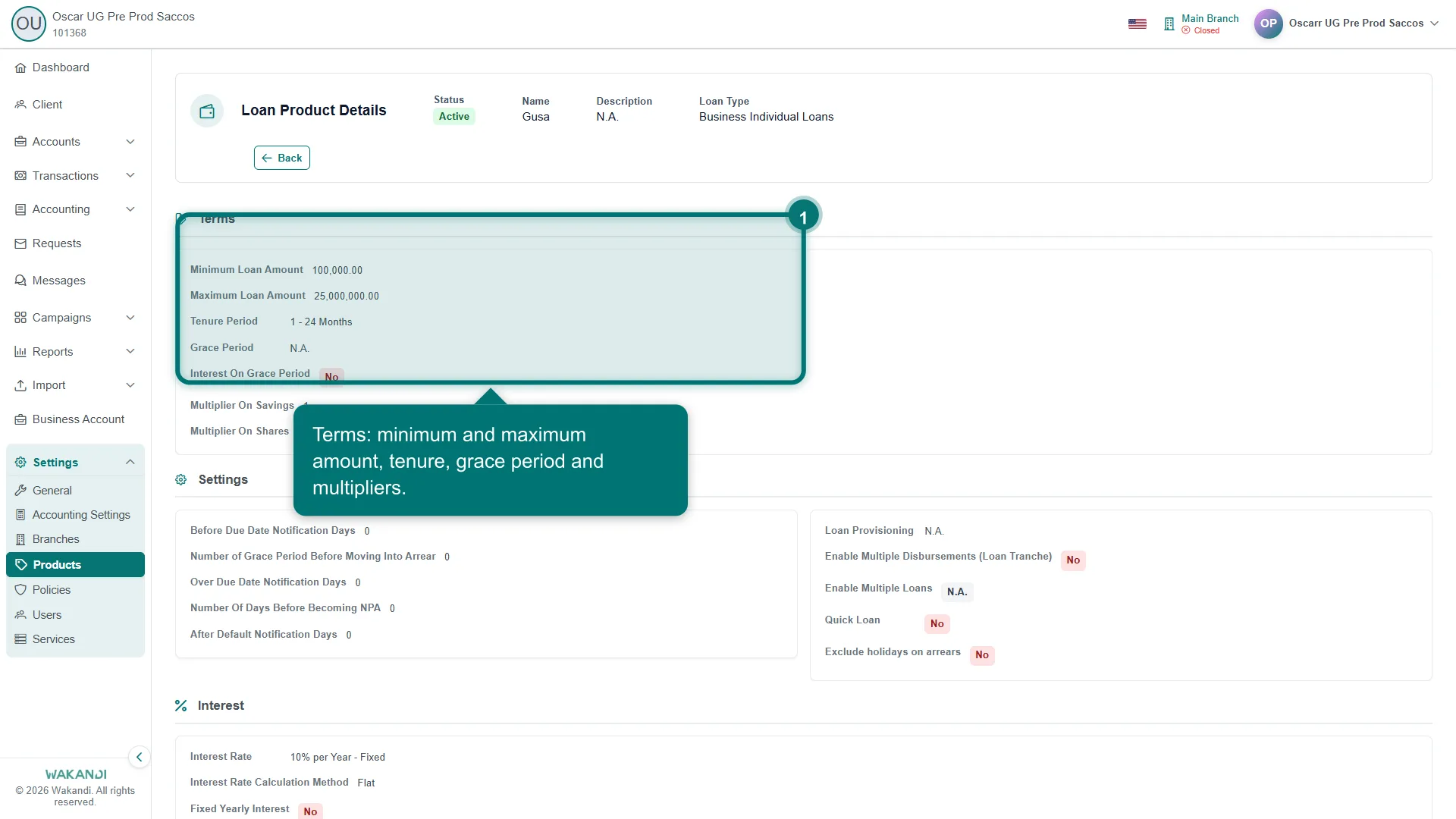
Task: Click the 'Loan Provisioning' label
Action: pyautogui.click(x=869, y=531)
